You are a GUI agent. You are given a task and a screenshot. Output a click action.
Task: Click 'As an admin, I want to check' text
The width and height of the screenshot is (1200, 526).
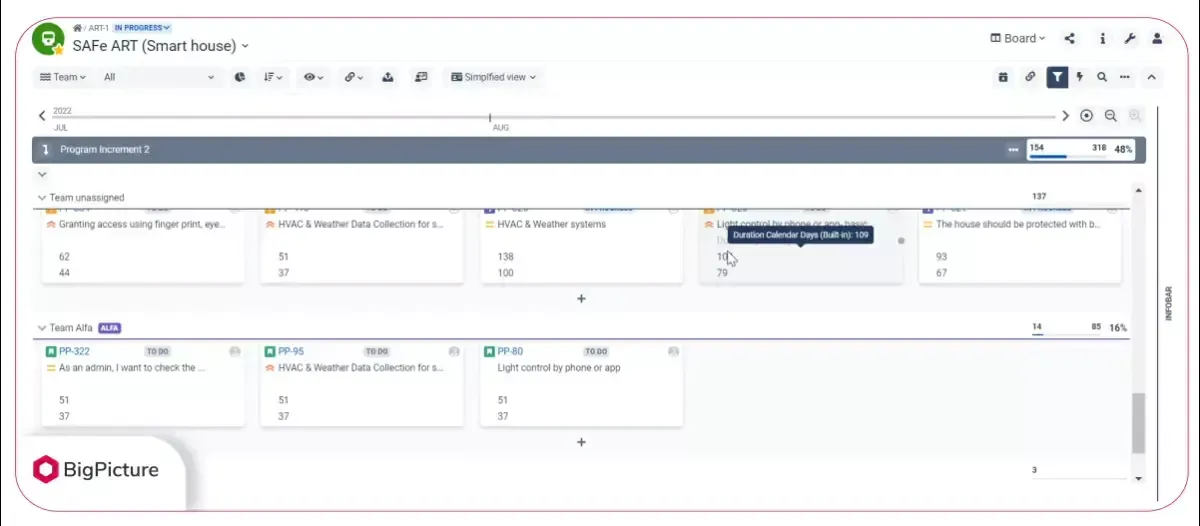[132, 368]
